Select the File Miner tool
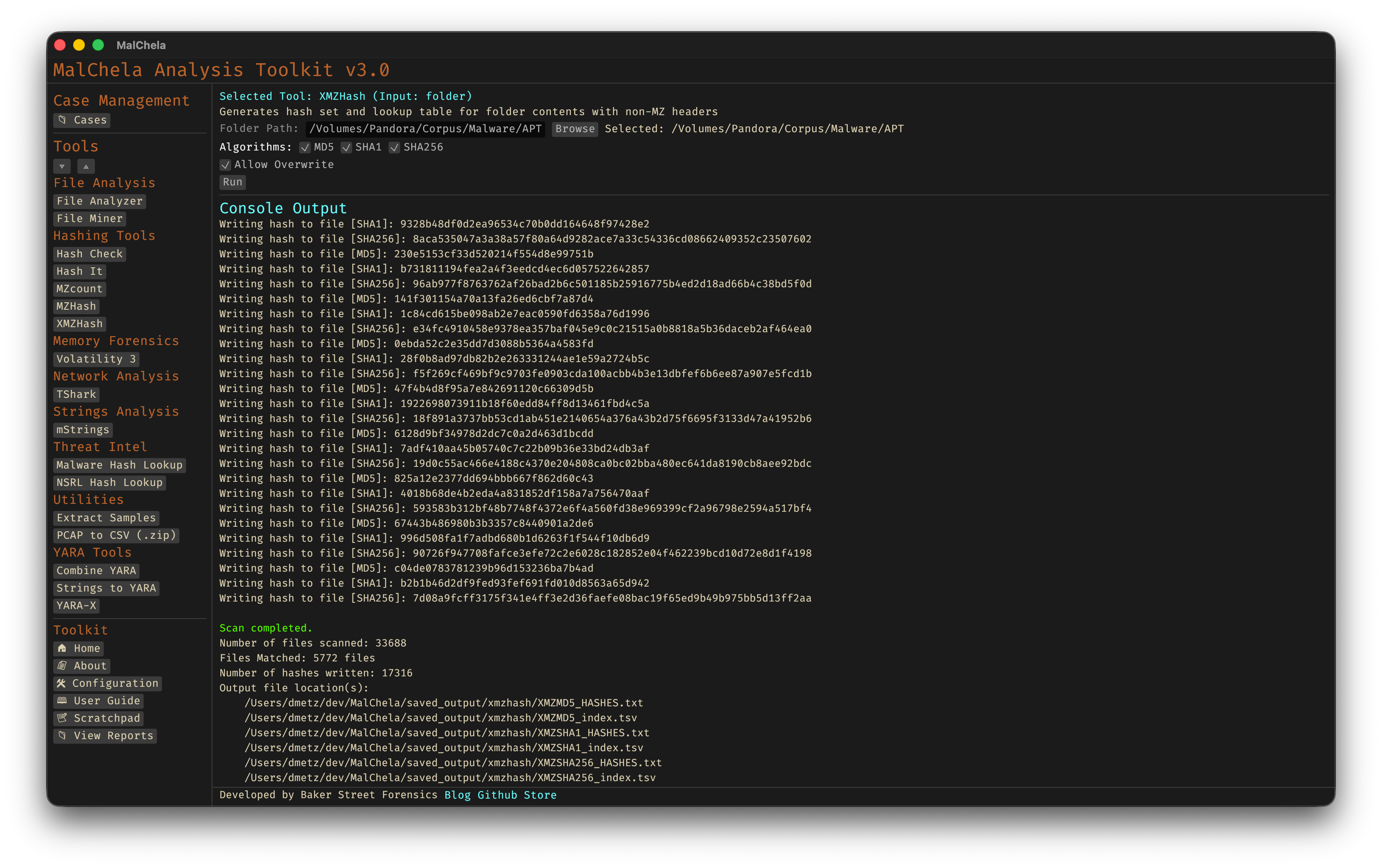1382x868 pixels. [89, 219]
